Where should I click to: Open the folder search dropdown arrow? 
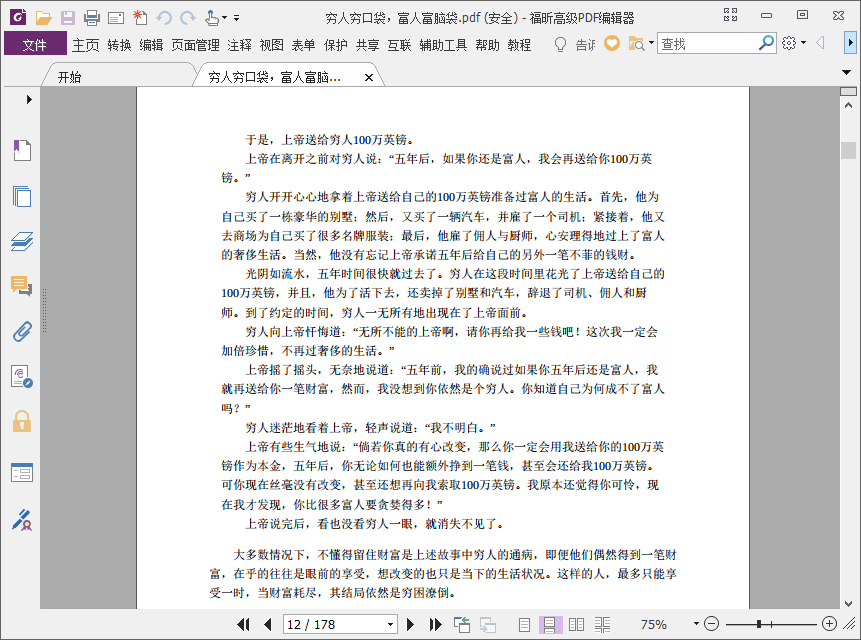point(651,43)
